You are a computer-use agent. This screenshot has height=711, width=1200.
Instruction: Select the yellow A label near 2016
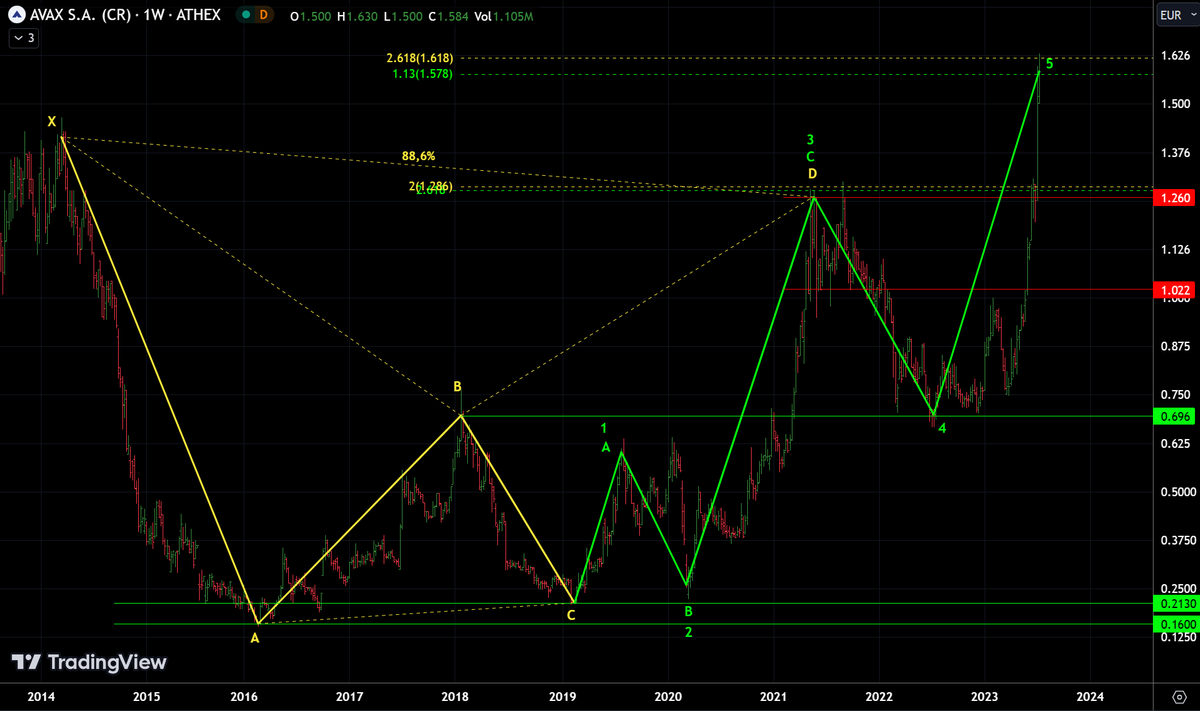(254, 638)
